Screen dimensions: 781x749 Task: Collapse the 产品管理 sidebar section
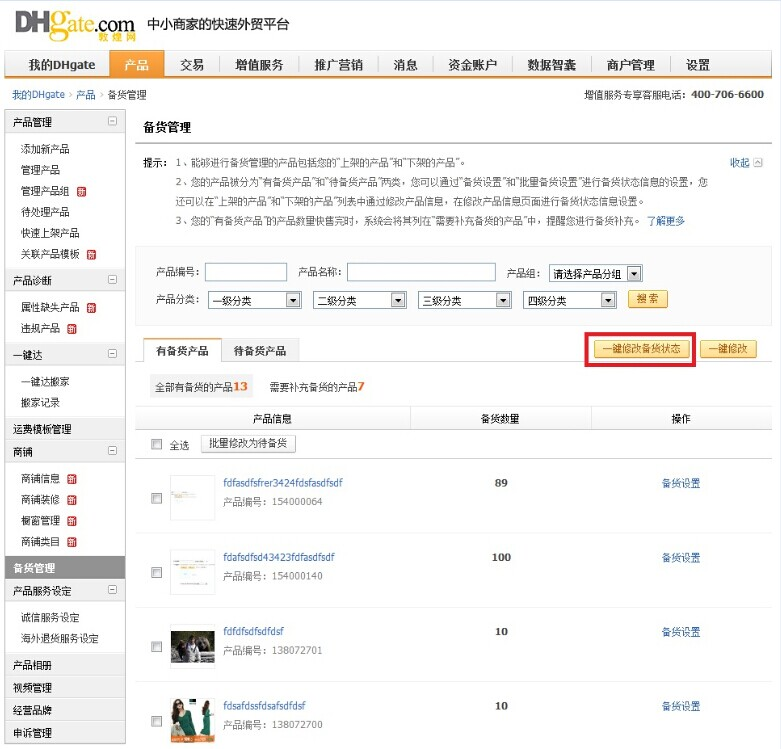(113, 121)
